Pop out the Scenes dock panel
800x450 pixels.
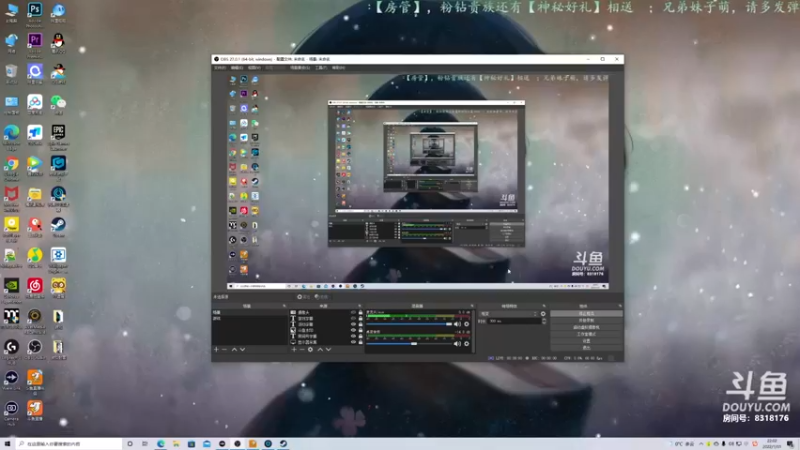tap(284, 306)
